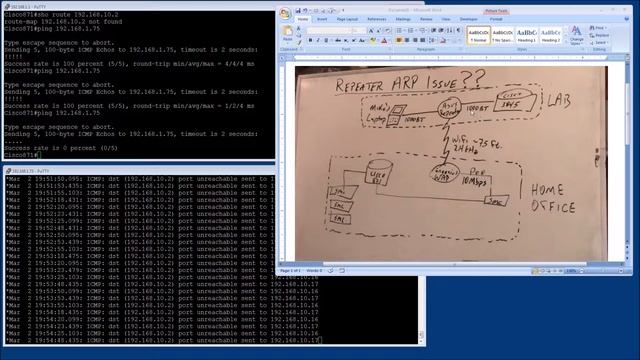The width and height of the screenshot is (640, 360).
Task: Click the Word Help icon
Action: tap(627, 19)
